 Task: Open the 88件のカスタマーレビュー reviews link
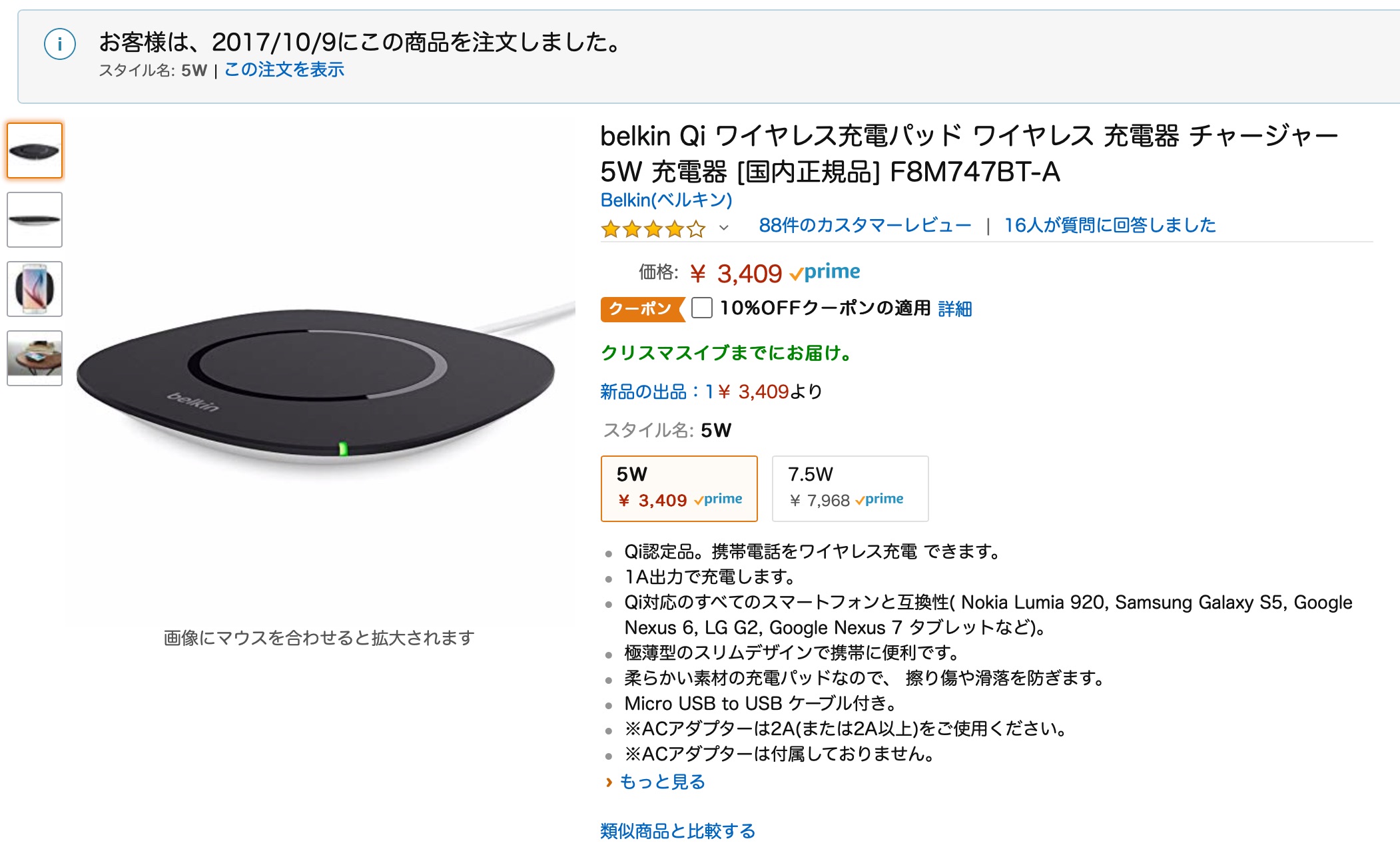point(865,226)
